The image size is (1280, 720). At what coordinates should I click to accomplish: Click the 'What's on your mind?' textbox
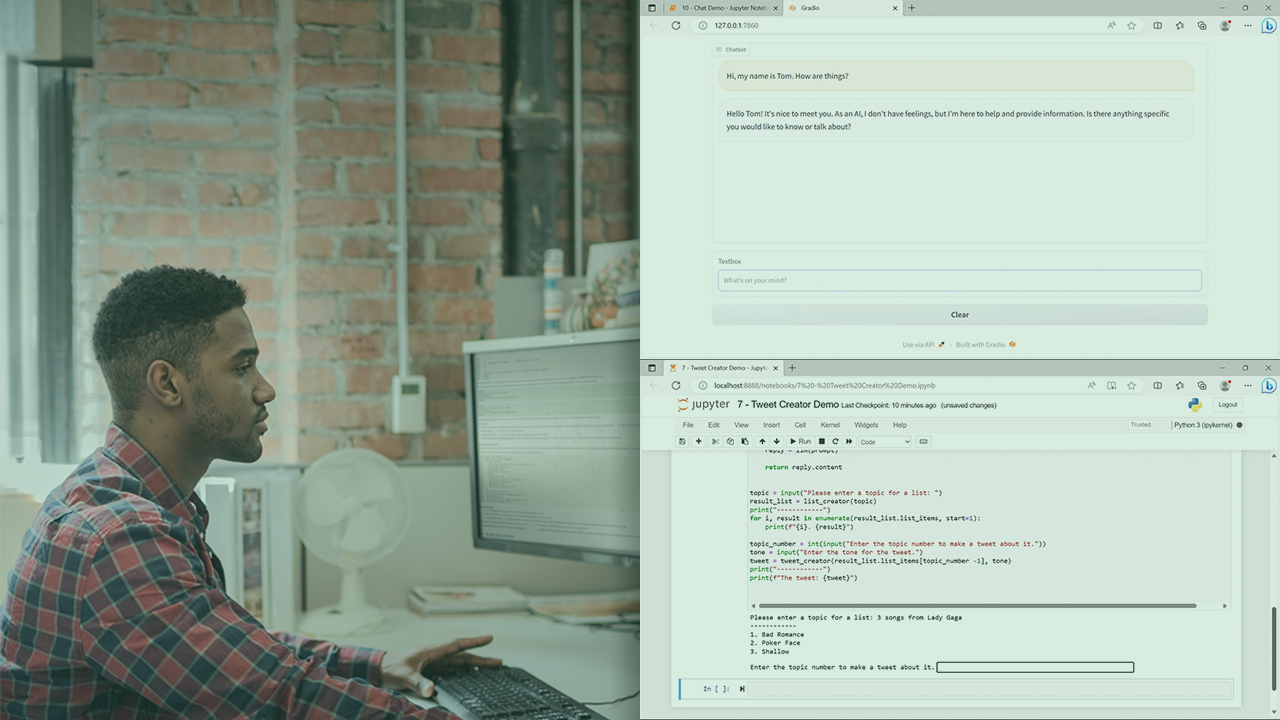[x=959, y=281]
